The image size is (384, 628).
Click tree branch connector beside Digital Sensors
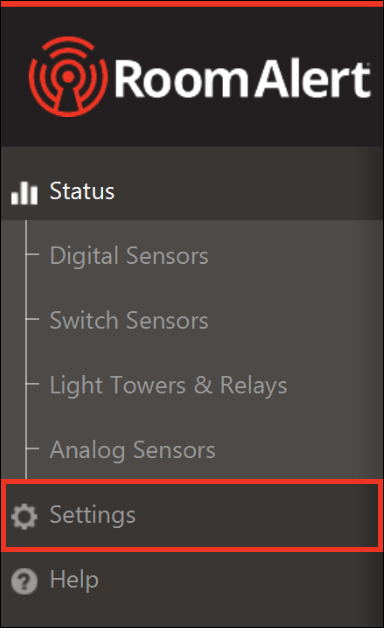tap(32, 254)
